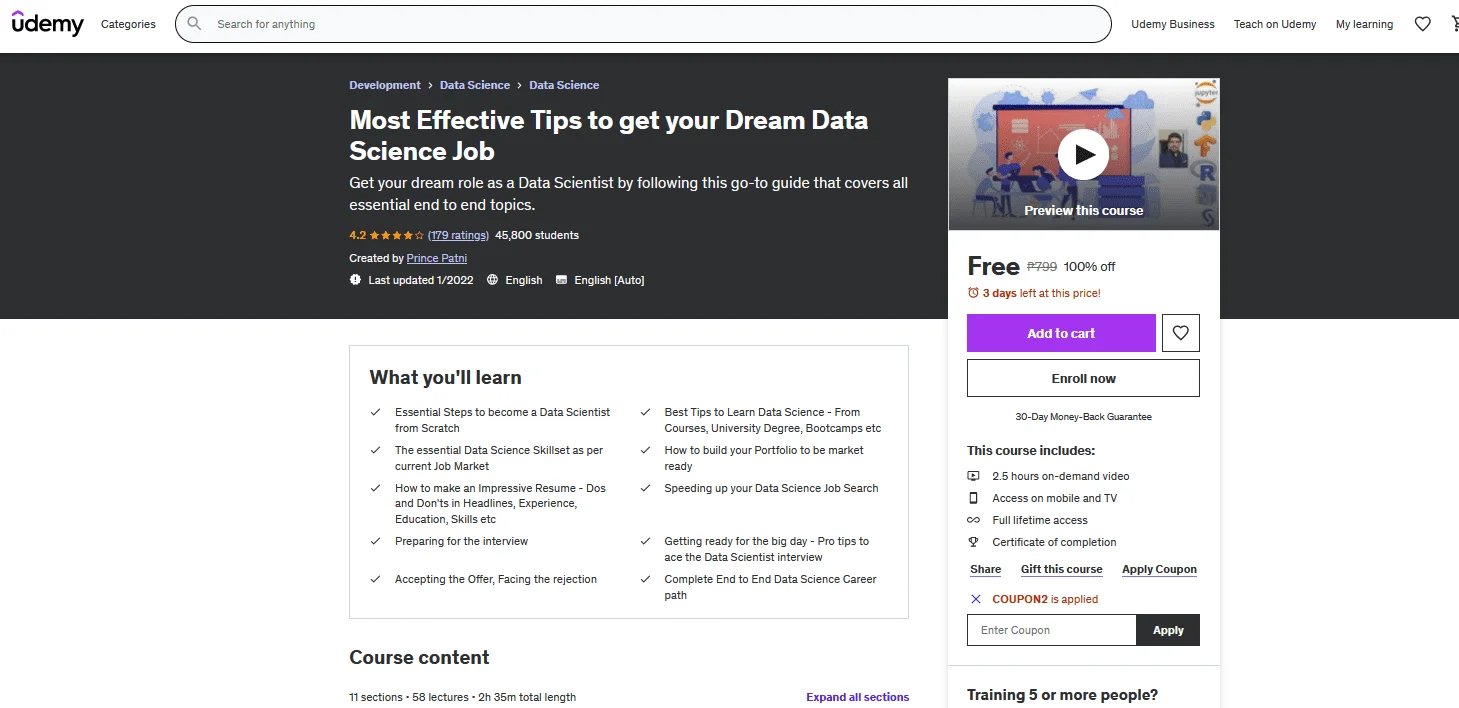Viewport: 1459px width, 708px height.
Task: Click checkmark beside Essential Steps item
Action: 376,412
